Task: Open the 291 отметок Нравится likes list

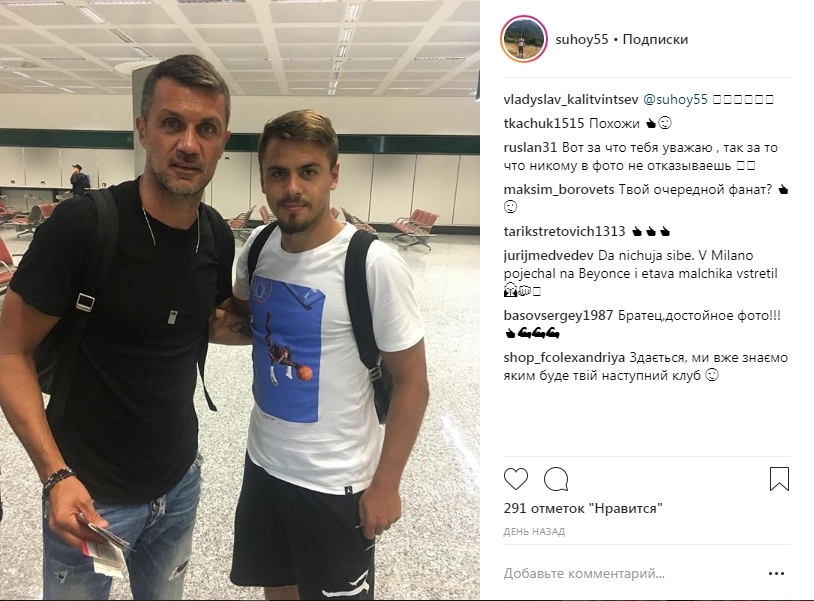Action: click(583, 508)
